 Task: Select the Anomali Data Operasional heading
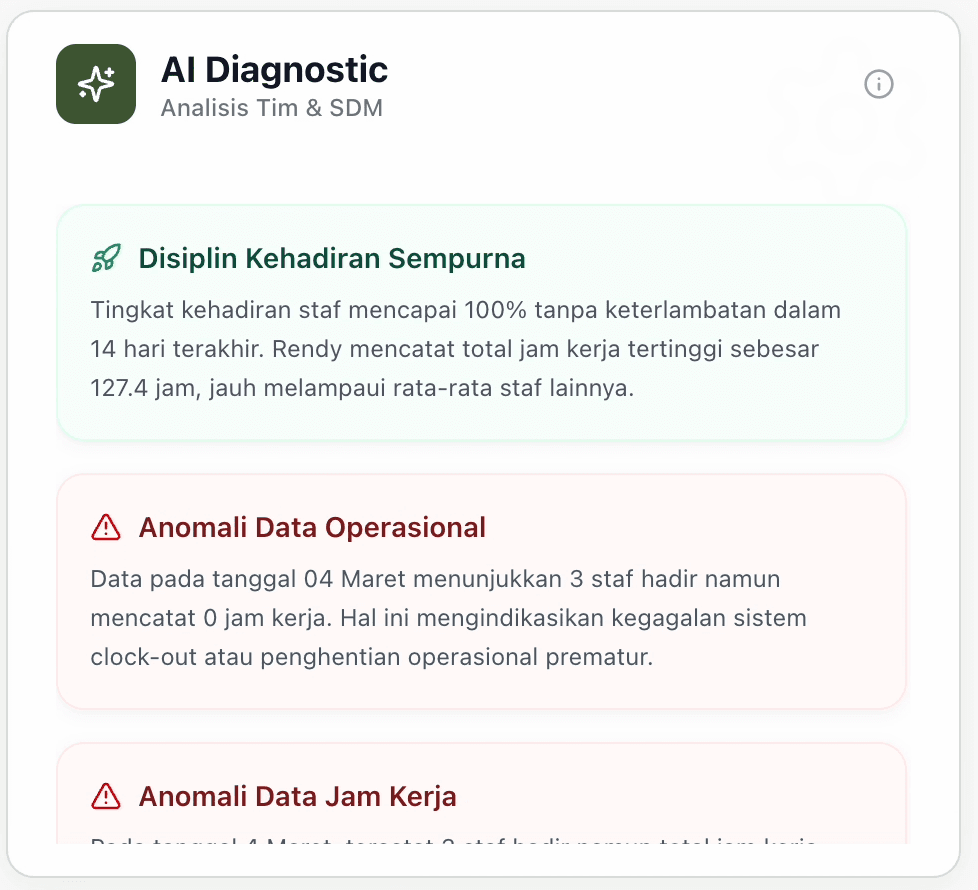311,527
